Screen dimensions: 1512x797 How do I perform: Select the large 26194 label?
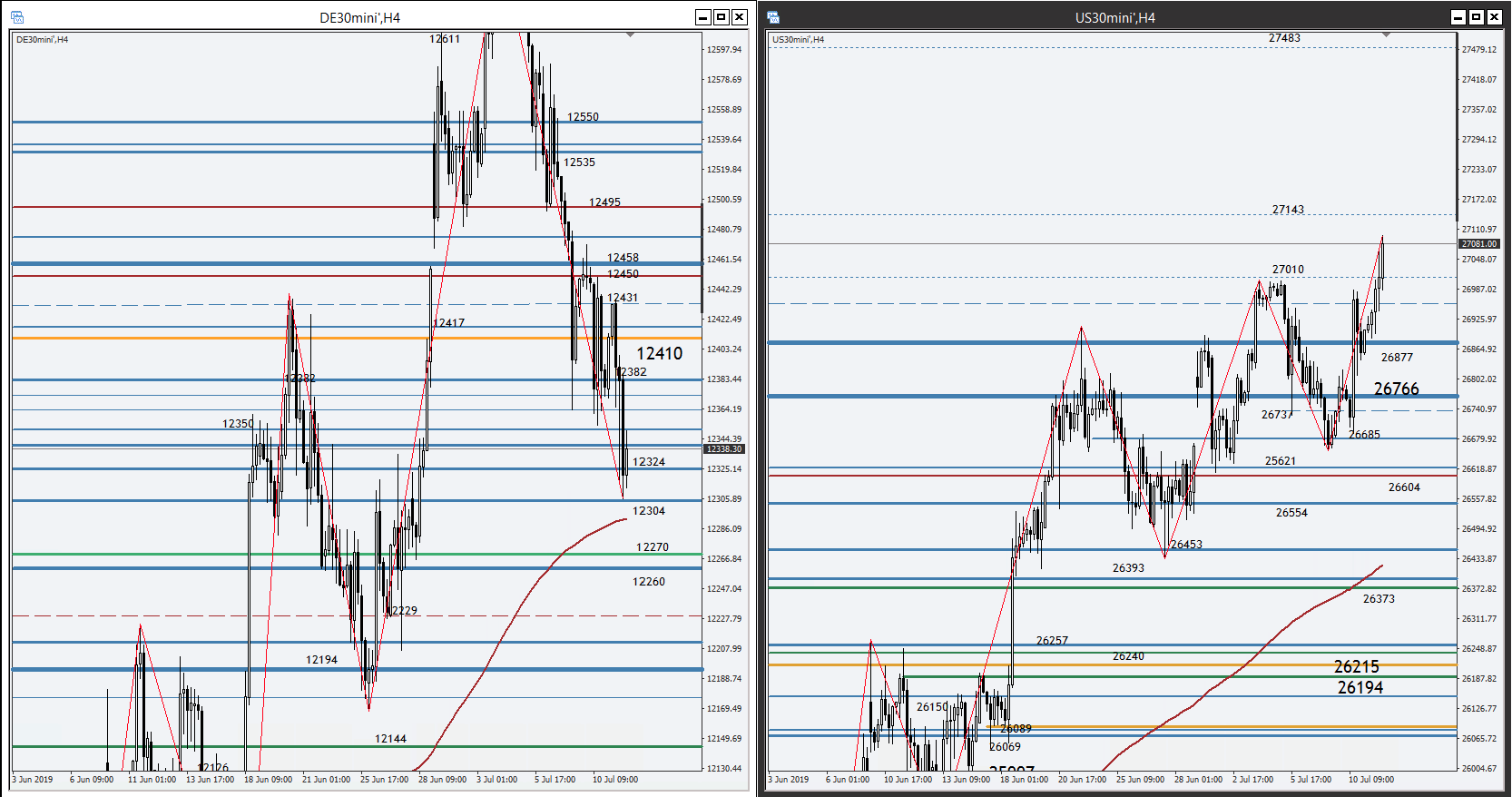[x=1360, y=688]
